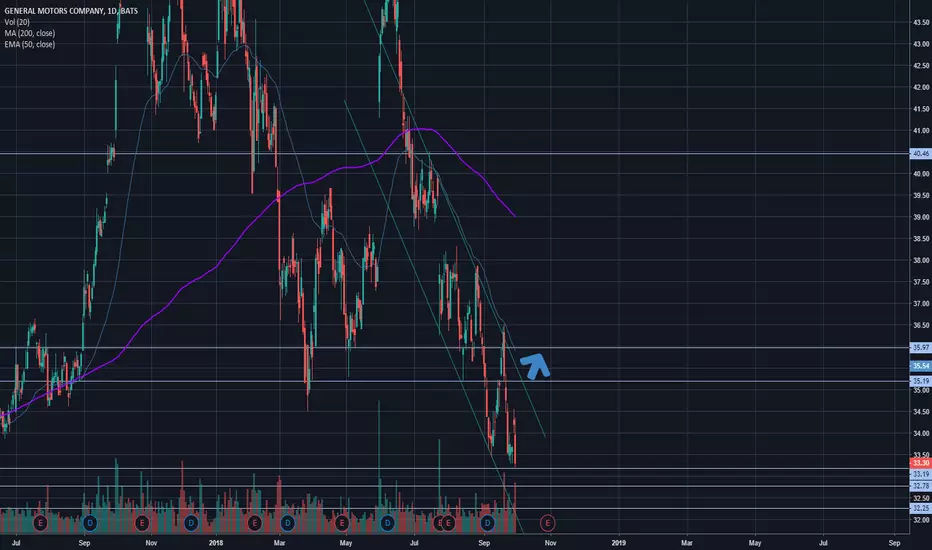Open the earnings E marker just before 2018 Mar
The image size is (932, 550).
pos(254,523)
